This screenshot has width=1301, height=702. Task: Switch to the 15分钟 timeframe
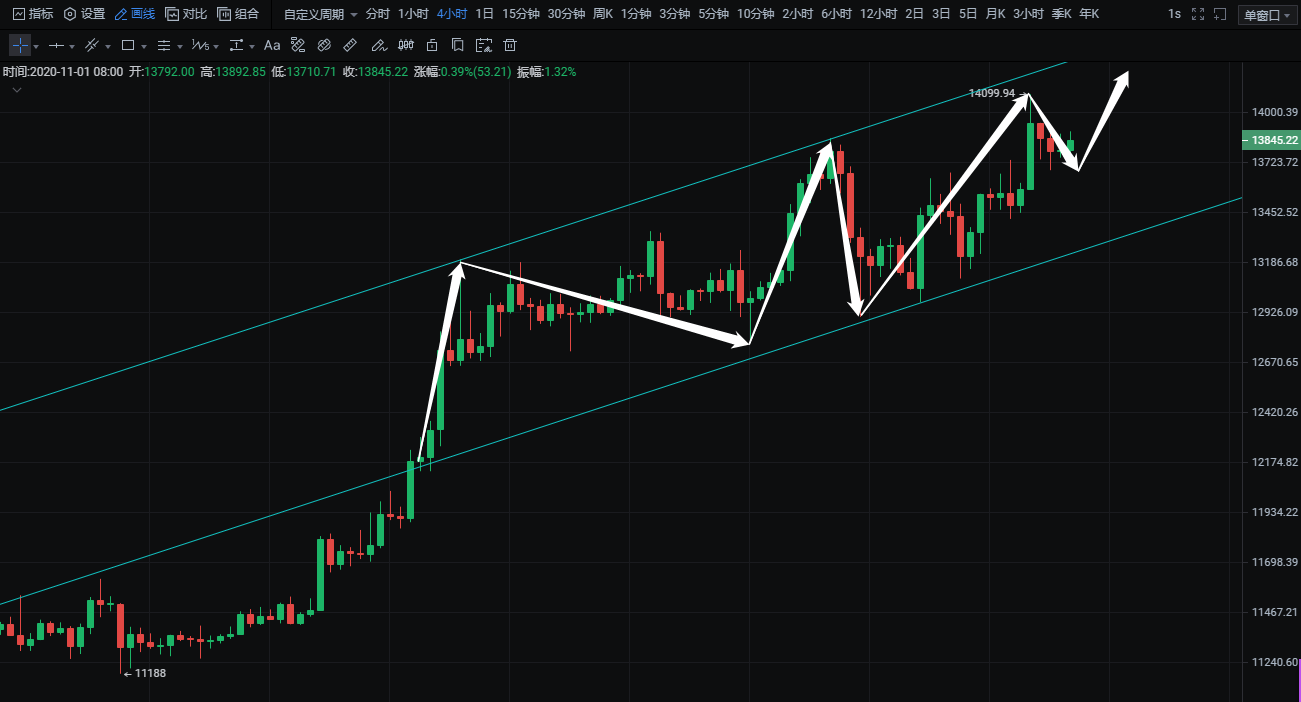click(x=520, y=14)
